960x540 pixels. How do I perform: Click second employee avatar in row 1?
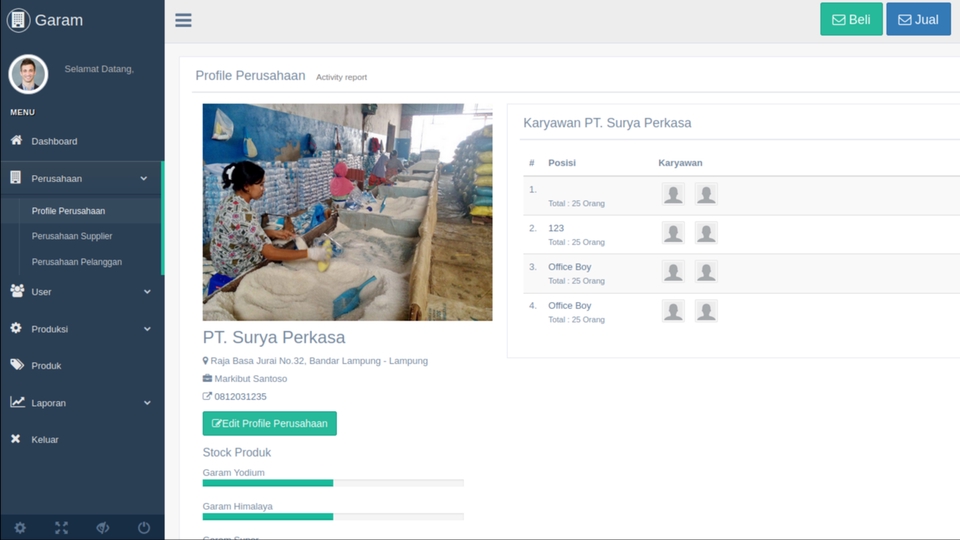tap(706, 194)
